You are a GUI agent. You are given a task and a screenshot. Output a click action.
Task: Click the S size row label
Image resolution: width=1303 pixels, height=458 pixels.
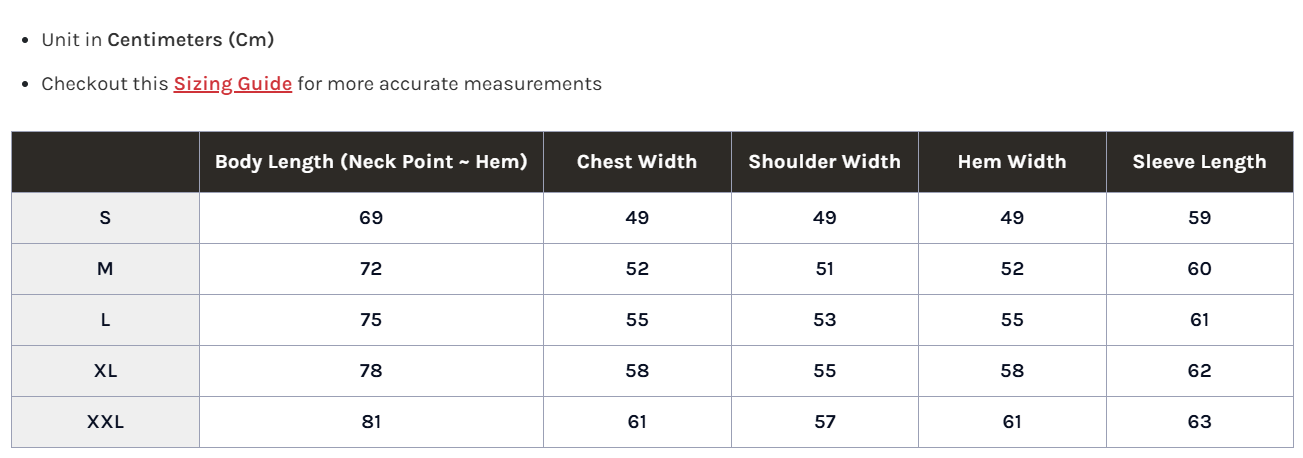(x=105, y=218)
